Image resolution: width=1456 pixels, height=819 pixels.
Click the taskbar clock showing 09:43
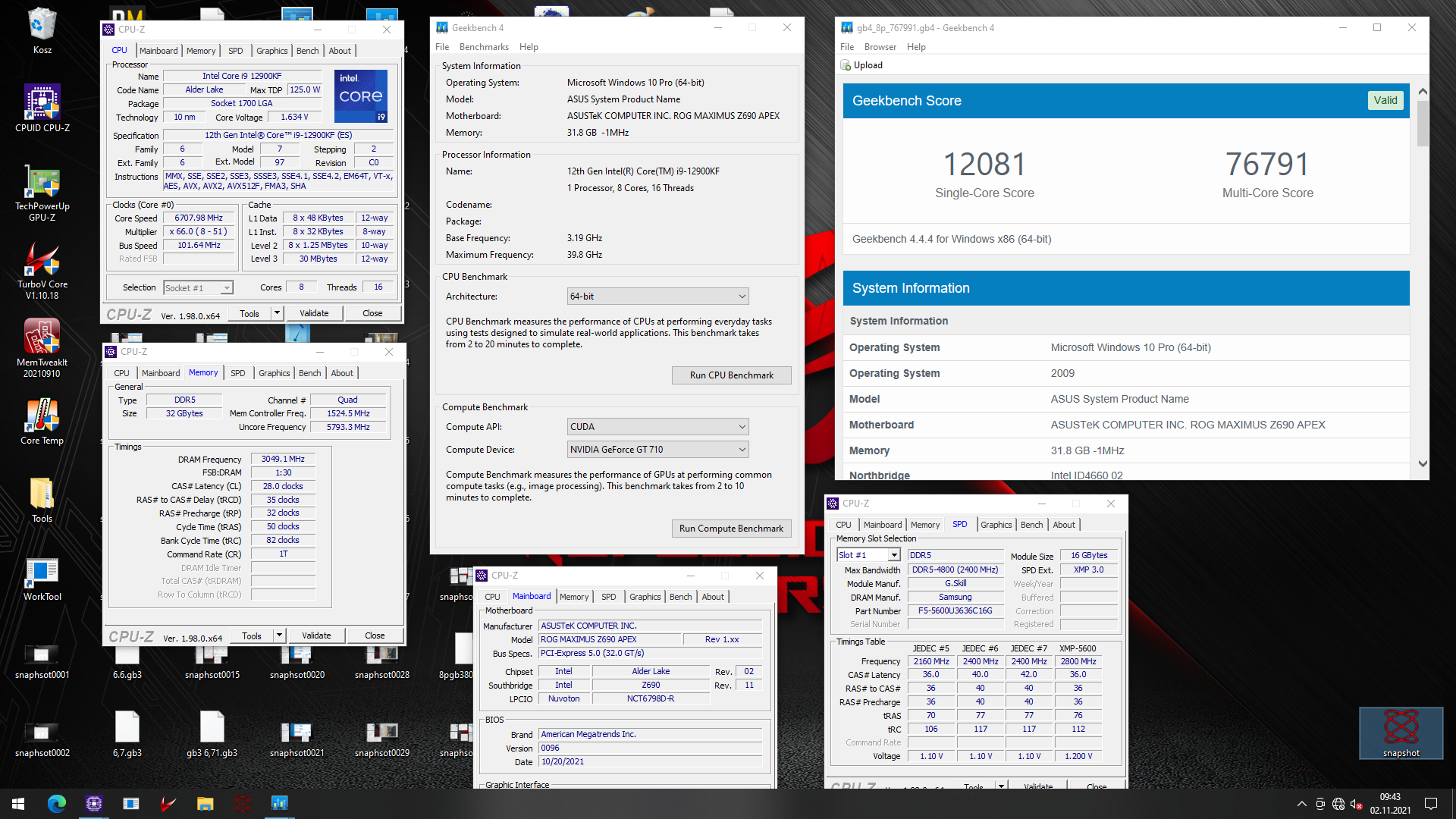coord(1390,804)
